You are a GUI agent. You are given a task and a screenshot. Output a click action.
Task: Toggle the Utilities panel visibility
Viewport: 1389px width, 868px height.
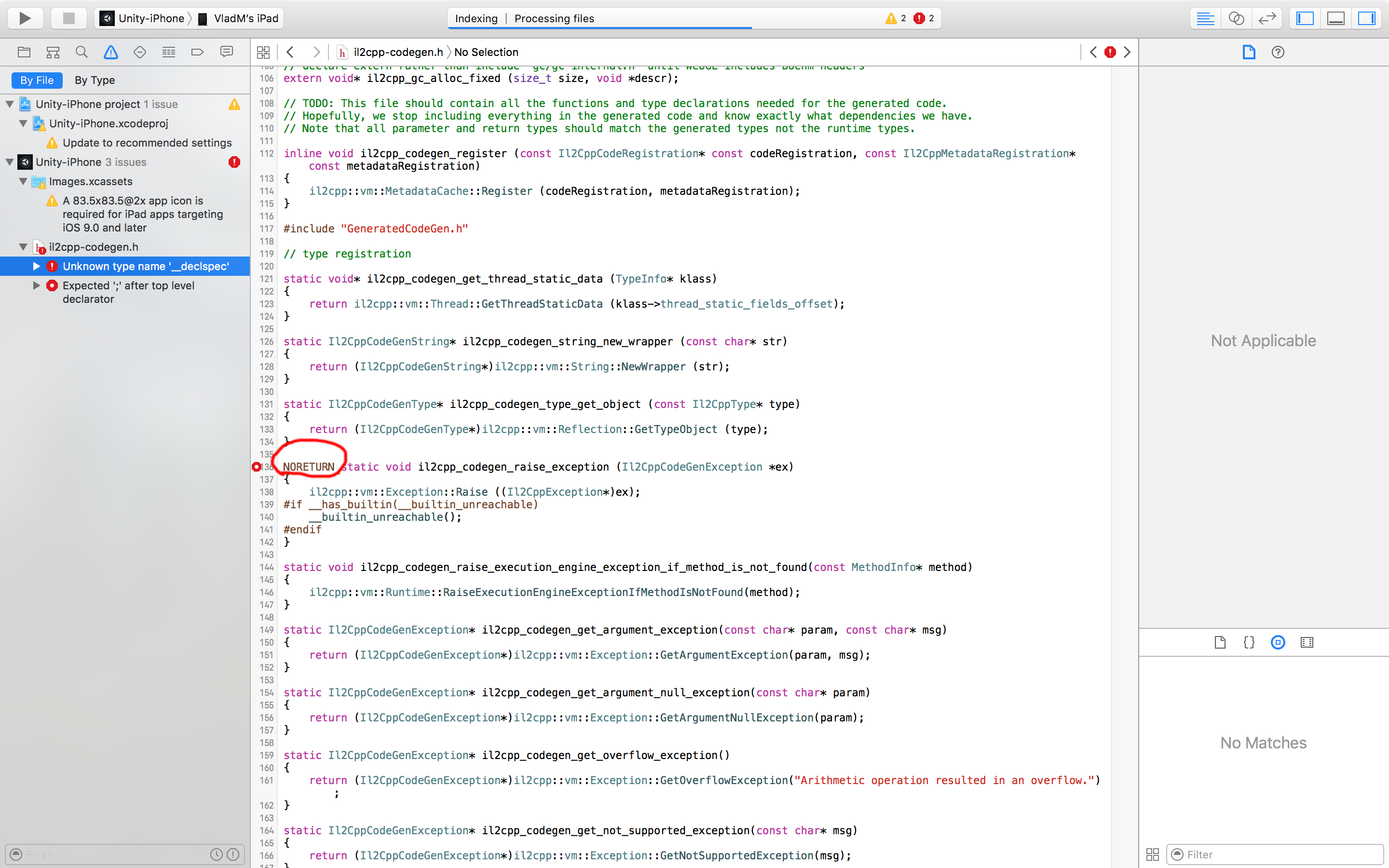point(1367,18)
